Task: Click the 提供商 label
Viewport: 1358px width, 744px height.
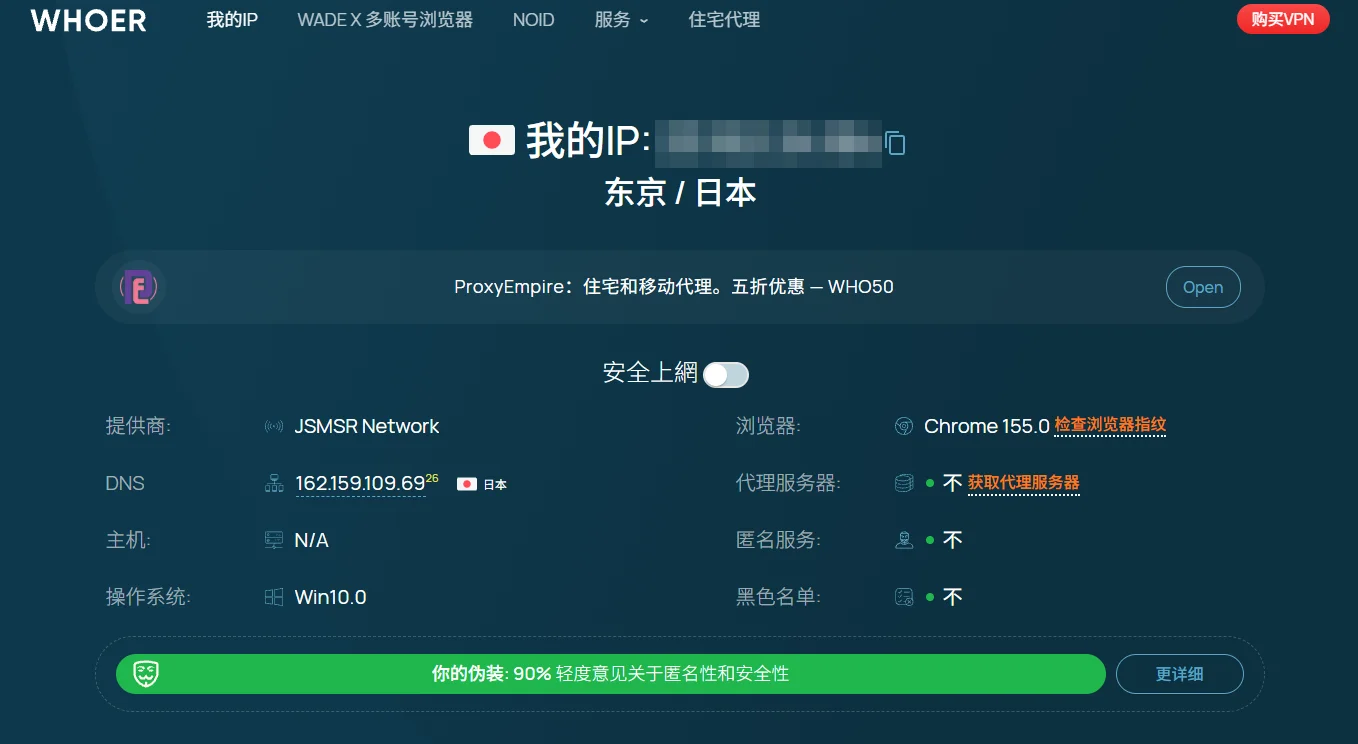Action: pyautogui.click(x=138, y=426)
